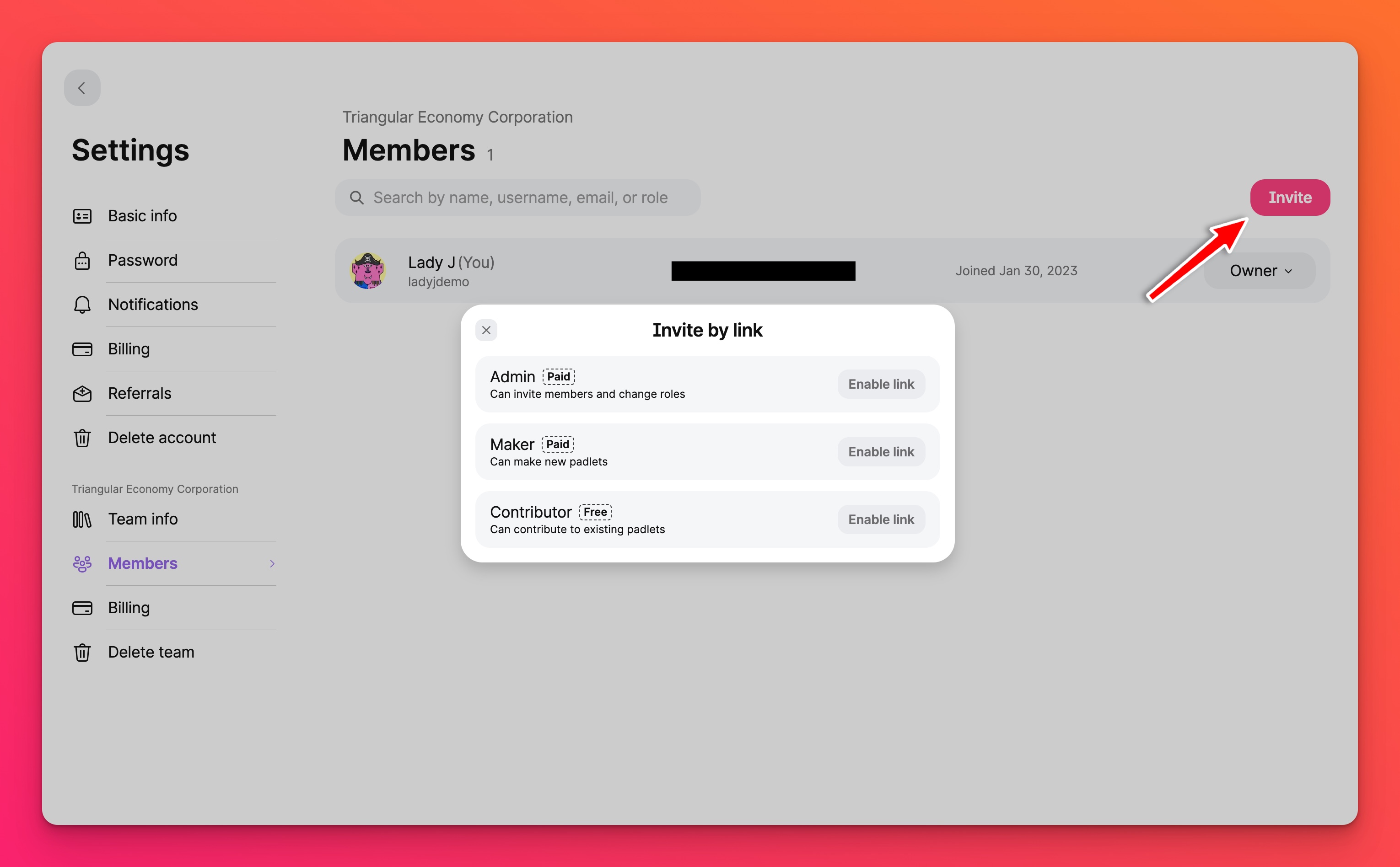The width and height of the screenshot is (1400, 867).
Task: Click the Delete team trash icon
Action: [x=82, y=652]
